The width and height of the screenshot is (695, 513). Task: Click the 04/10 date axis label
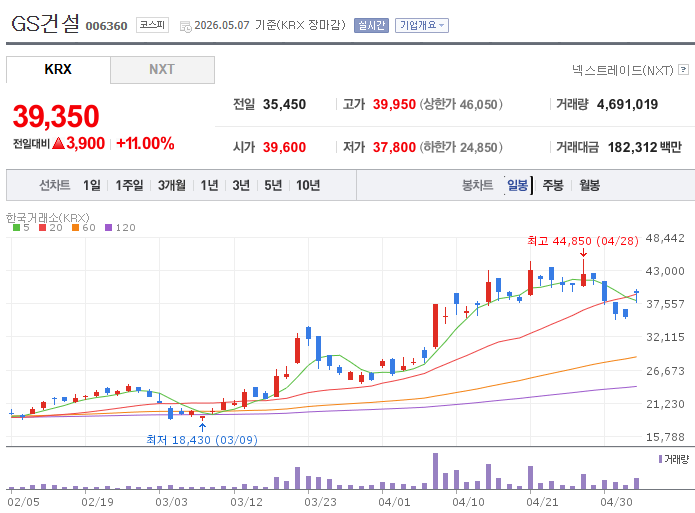pos(468,502)
